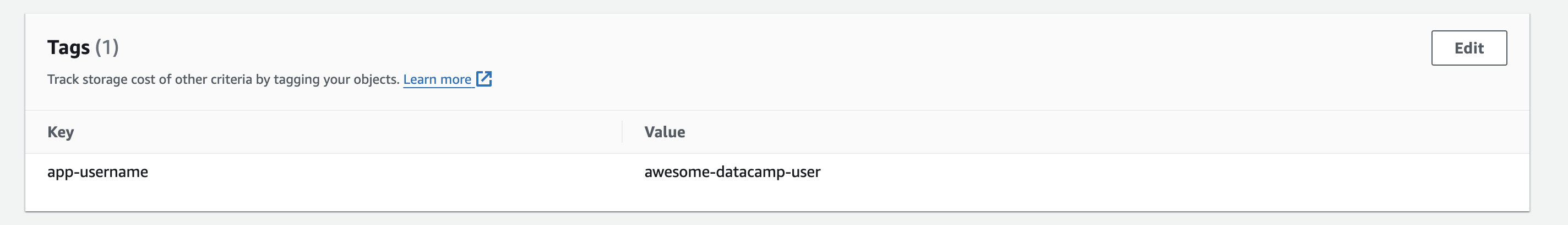Click the Key column header
This screenshot has width=1568, height=225.
pos(61,132)
